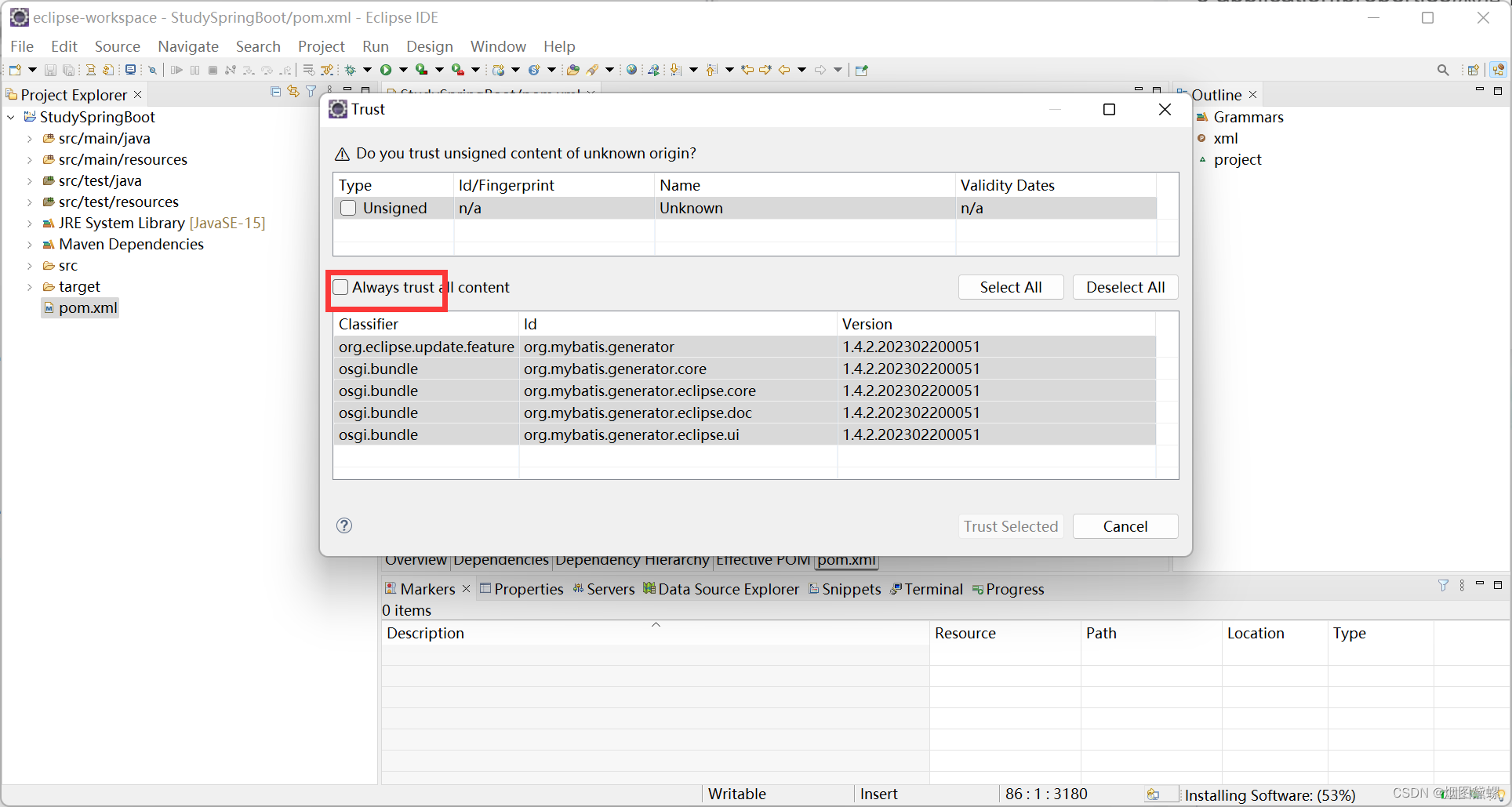This screenshot has width=1512, height=807.
Task: Click the Save All toolbar icon
Action: click(69, 70)
